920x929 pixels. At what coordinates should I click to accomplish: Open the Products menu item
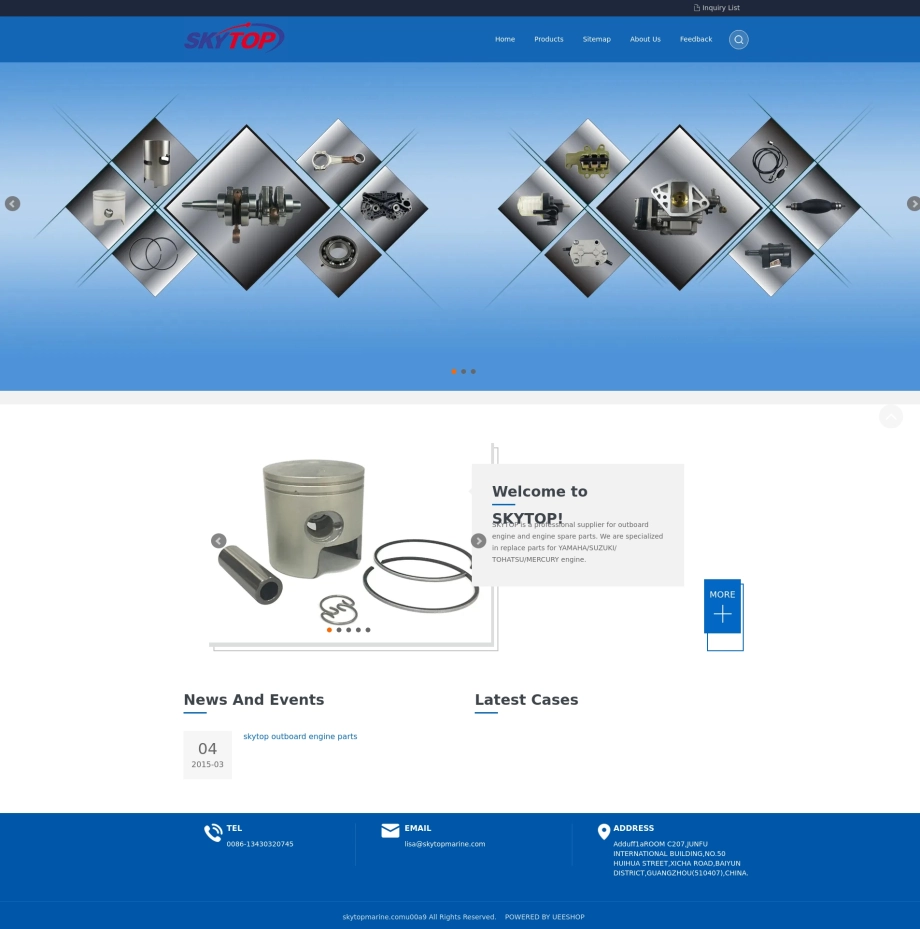pyautogui.click(x=549, y=39)
